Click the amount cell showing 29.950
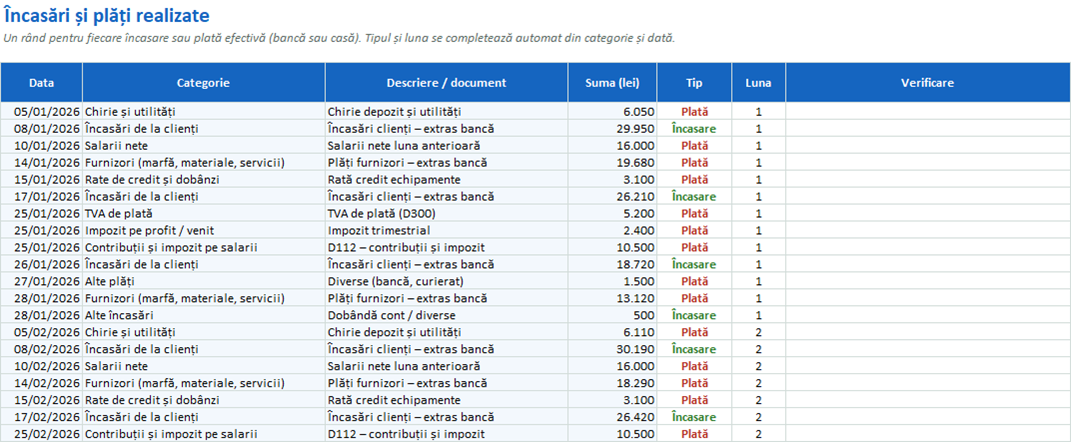 (613, 128)
